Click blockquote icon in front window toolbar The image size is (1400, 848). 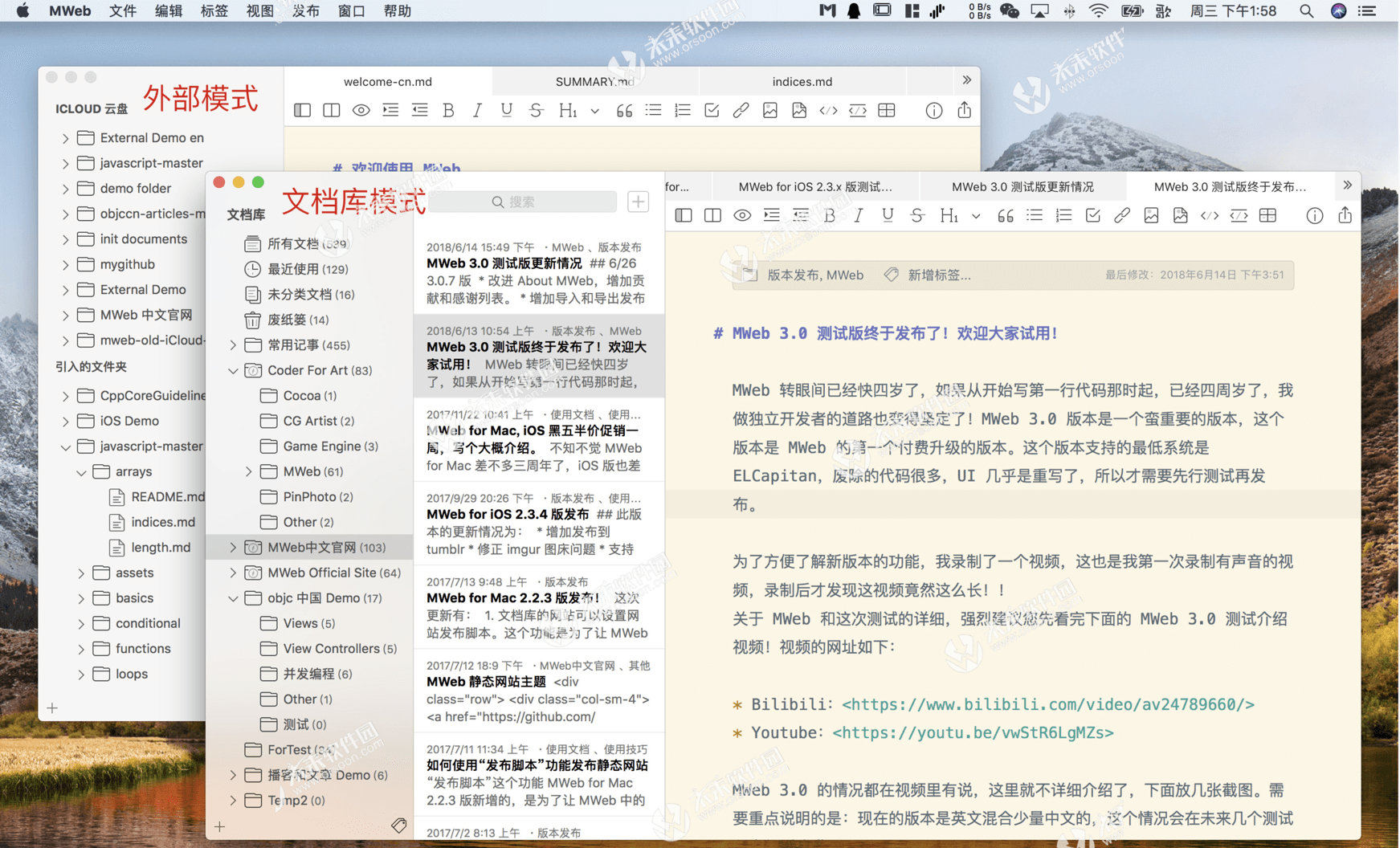[x=1005, y=215]
